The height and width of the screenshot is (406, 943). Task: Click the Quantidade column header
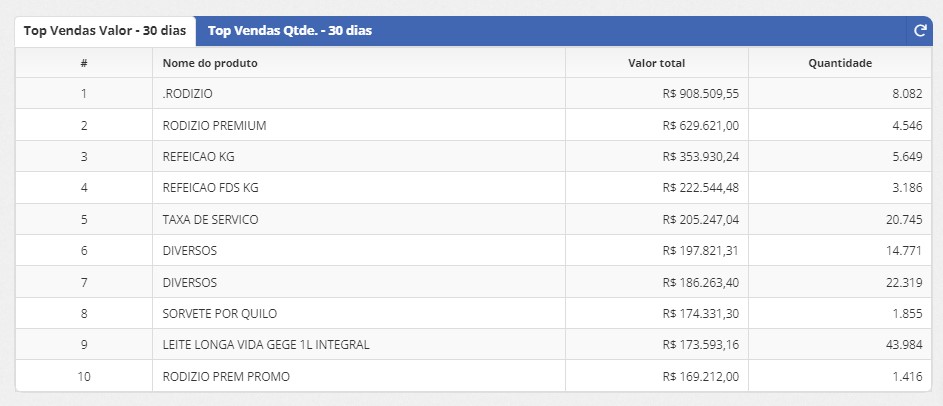click(x=840, y=63)
